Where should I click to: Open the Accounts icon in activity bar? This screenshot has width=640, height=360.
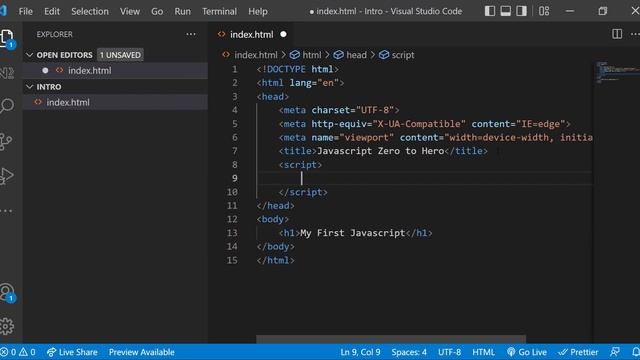[7, 292]
